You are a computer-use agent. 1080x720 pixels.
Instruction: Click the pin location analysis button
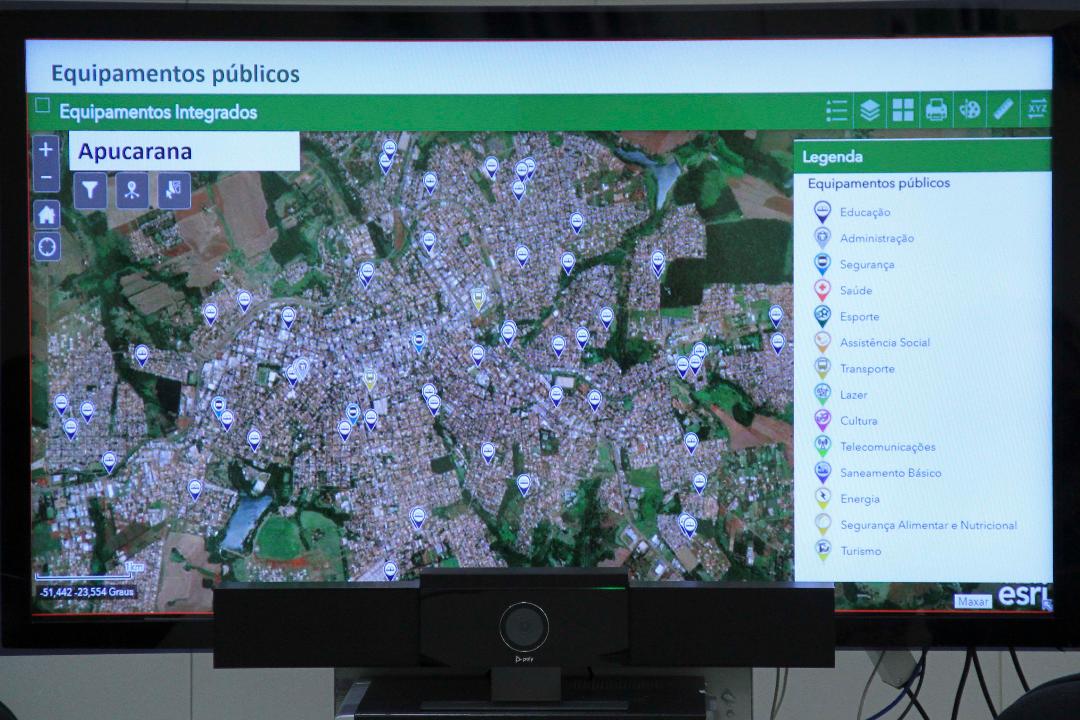click(132, 190)
